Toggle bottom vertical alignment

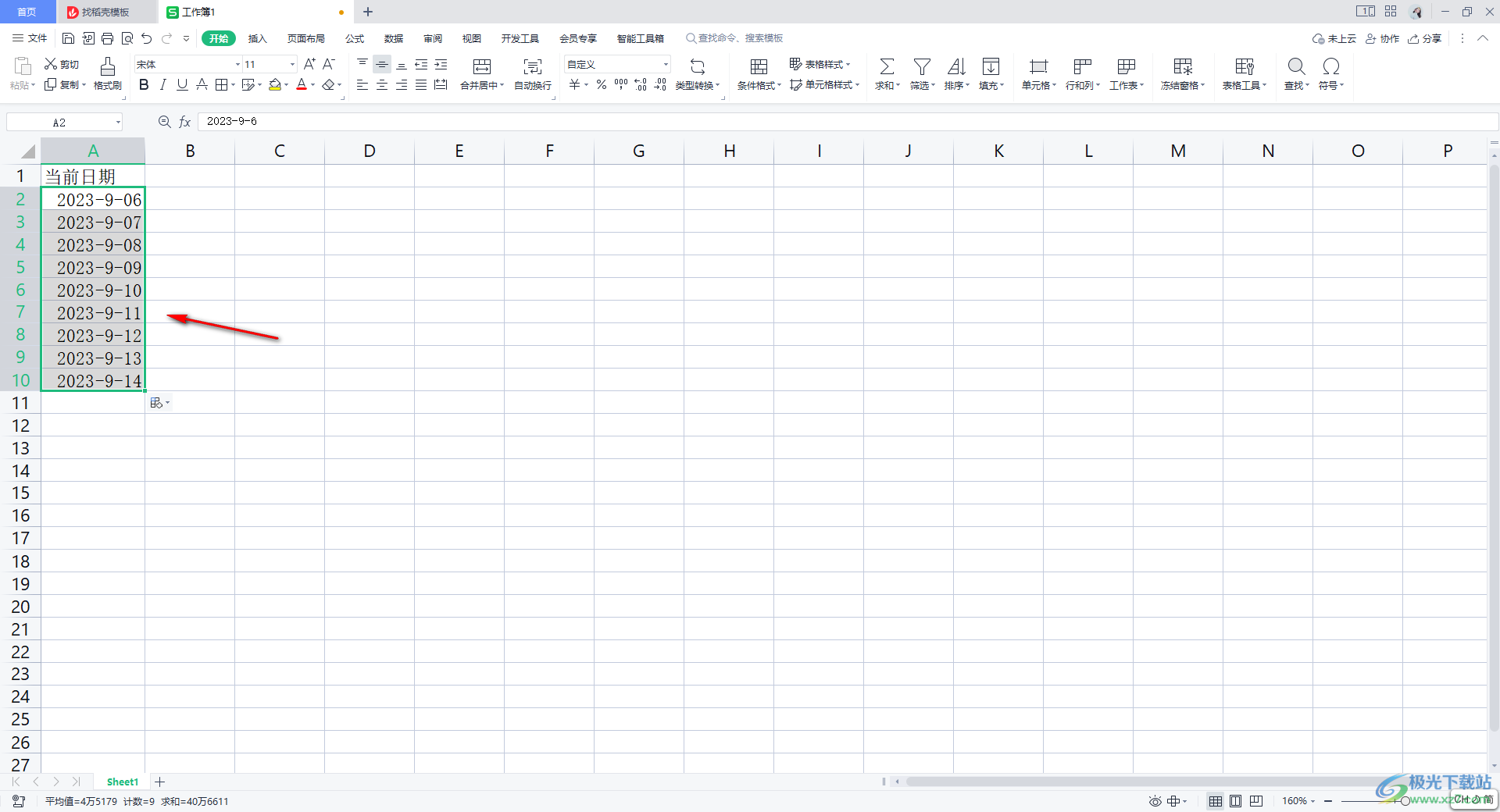[402, 64]
